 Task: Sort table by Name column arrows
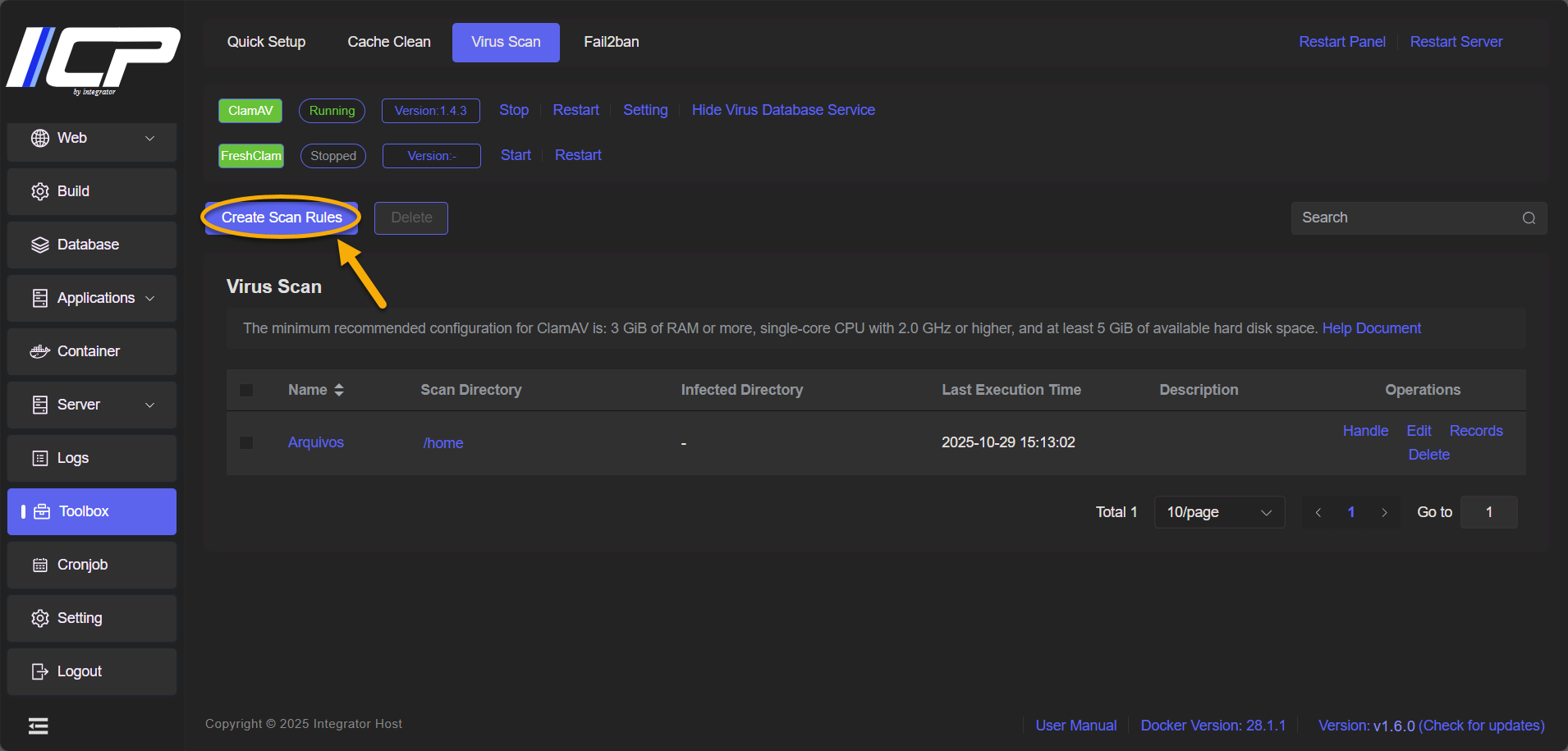pos(339,390)
